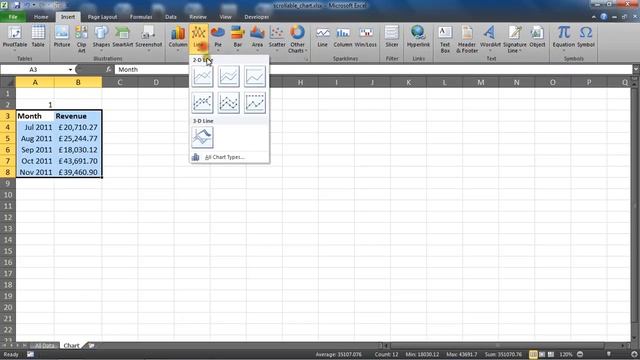Expand the Name Box dropdown arrow

point(70,70)
